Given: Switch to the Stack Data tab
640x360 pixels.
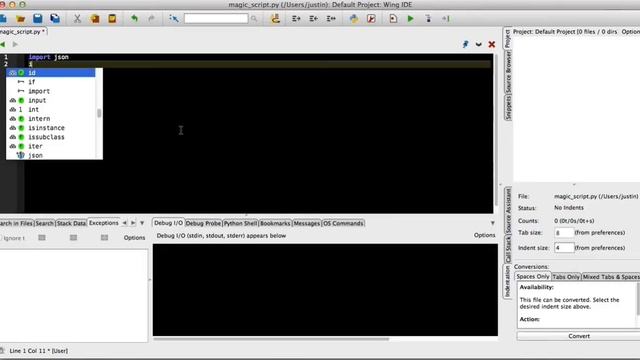Looking at the screenshot, I should [71, 223].
